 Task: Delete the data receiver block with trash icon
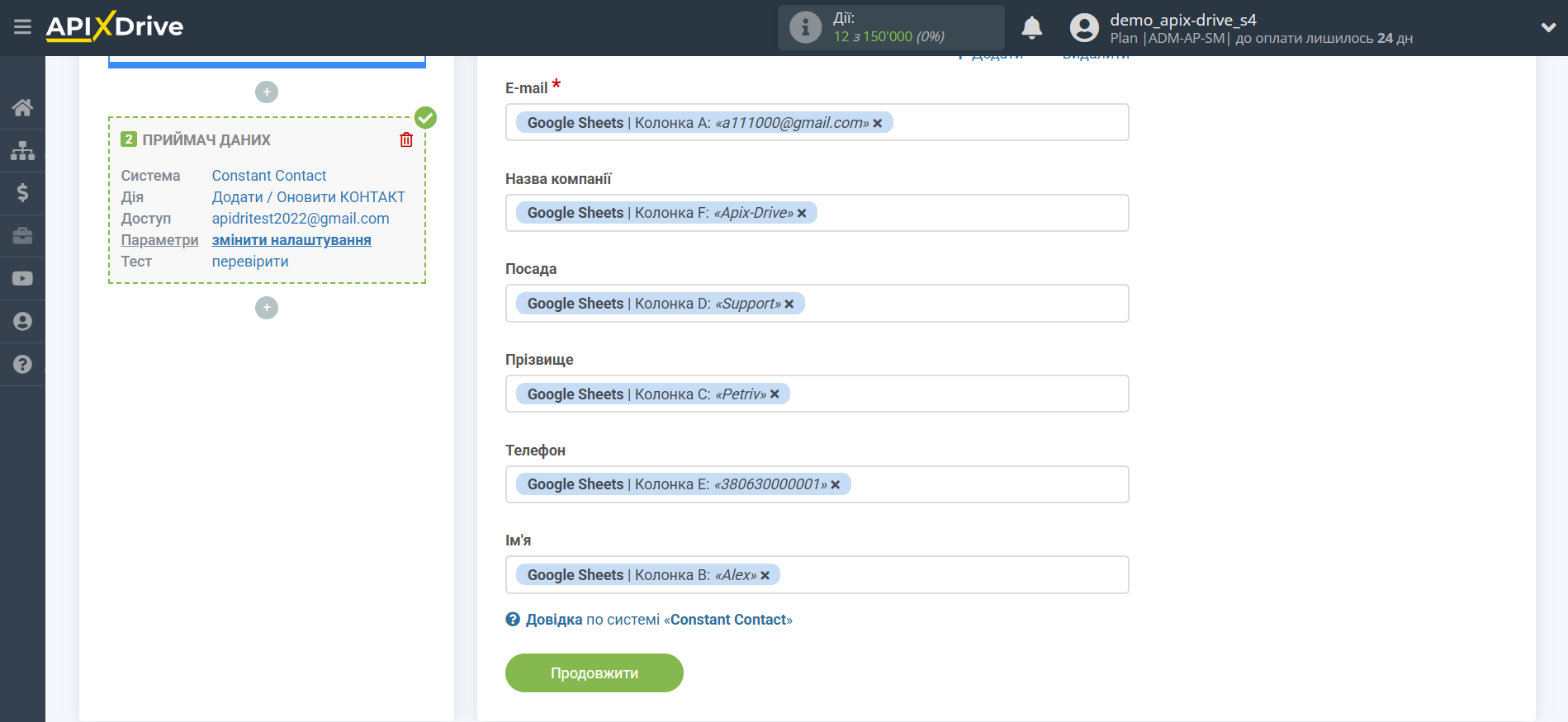406,139
